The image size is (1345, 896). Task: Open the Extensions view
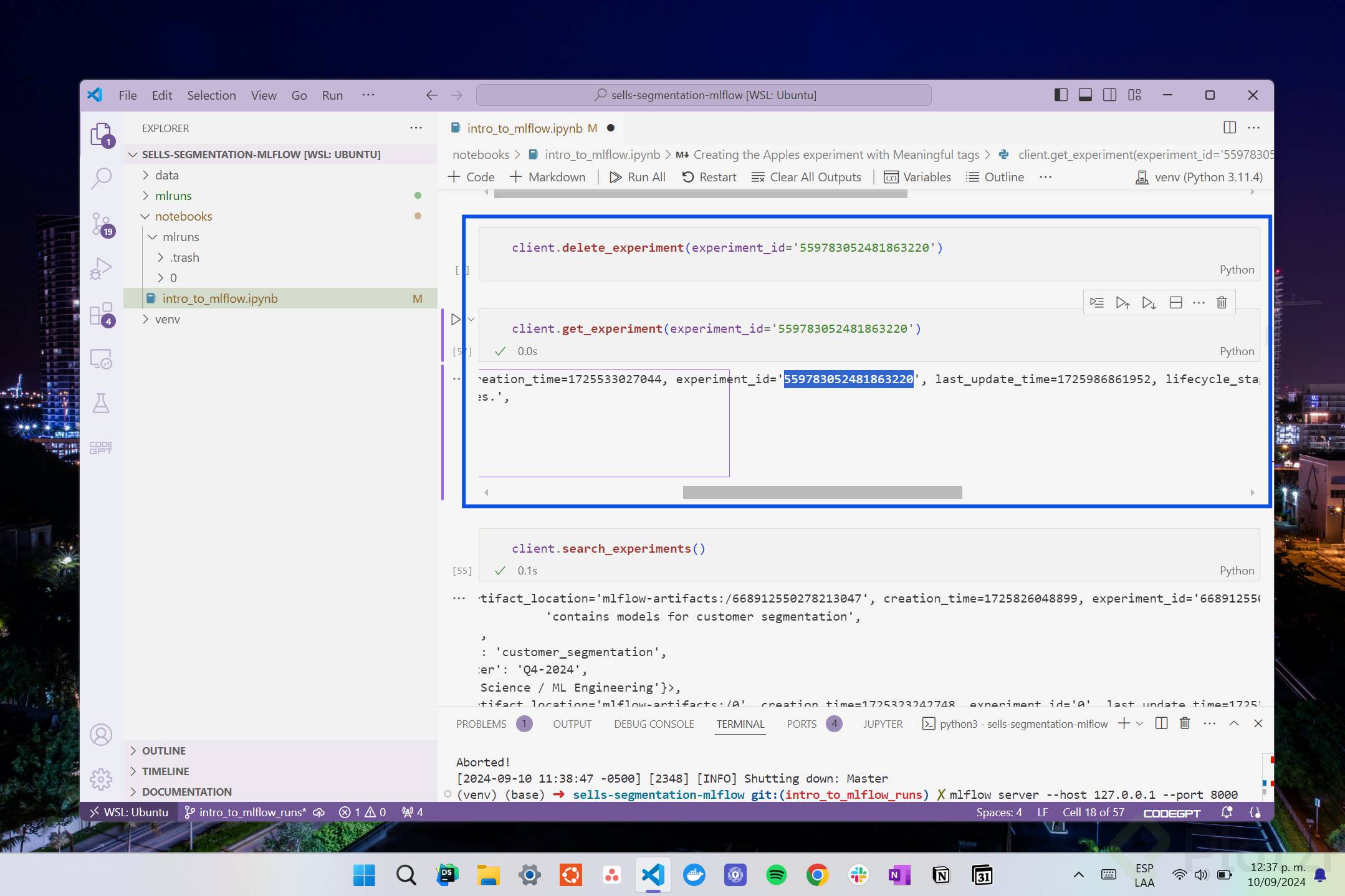tap(101, 314)
